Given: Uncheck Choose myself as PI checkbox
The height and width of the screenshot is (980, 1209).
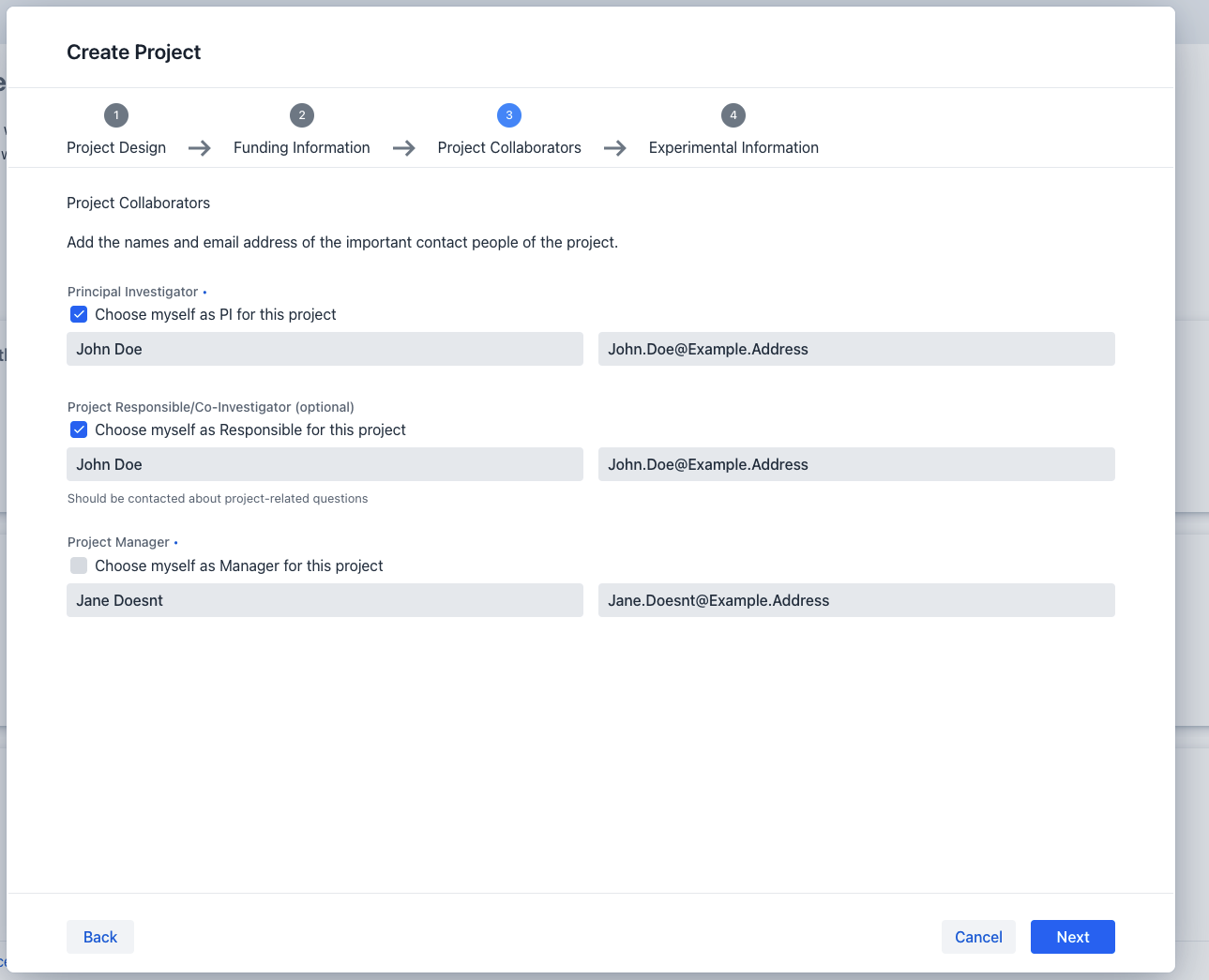Looking at the screenshot, I should click(79, 315).
